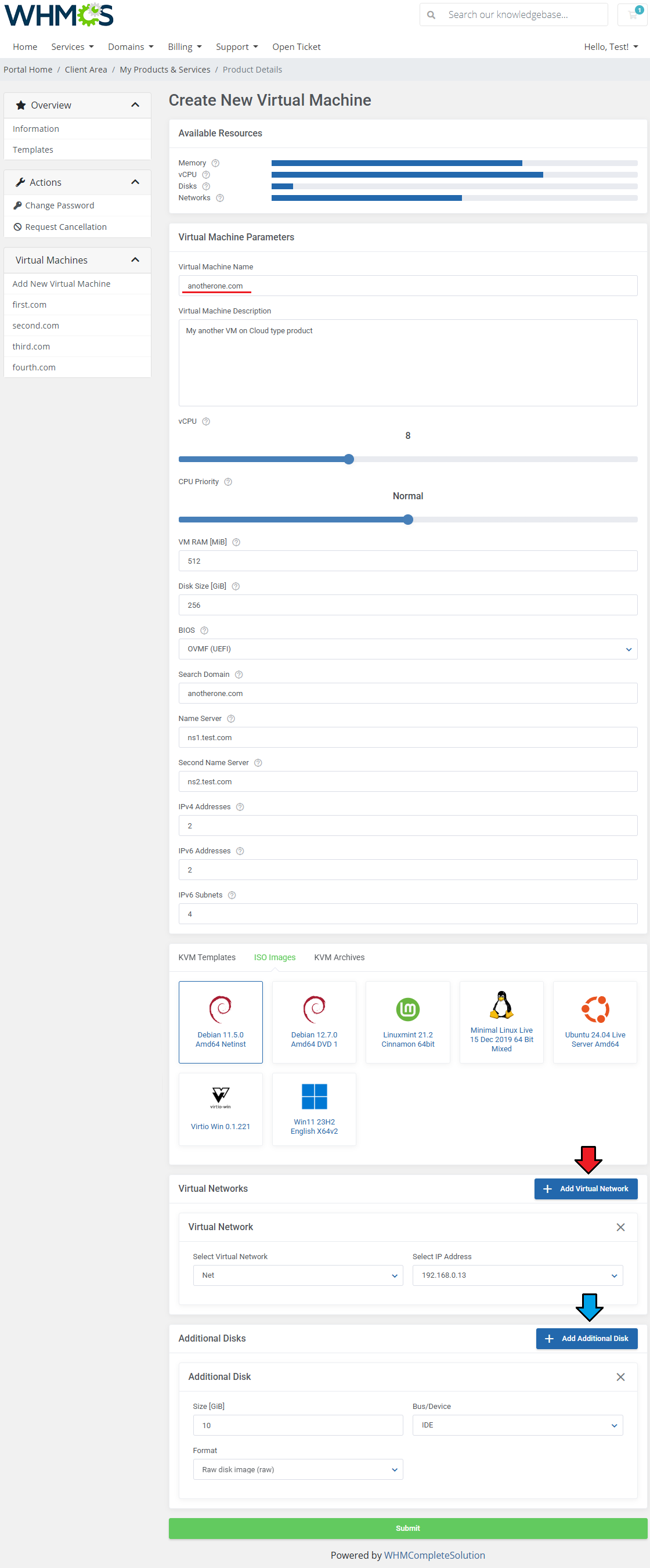Remove the Virtual Network entry with X
650x1568 pixels.
tap(620, 1227)
